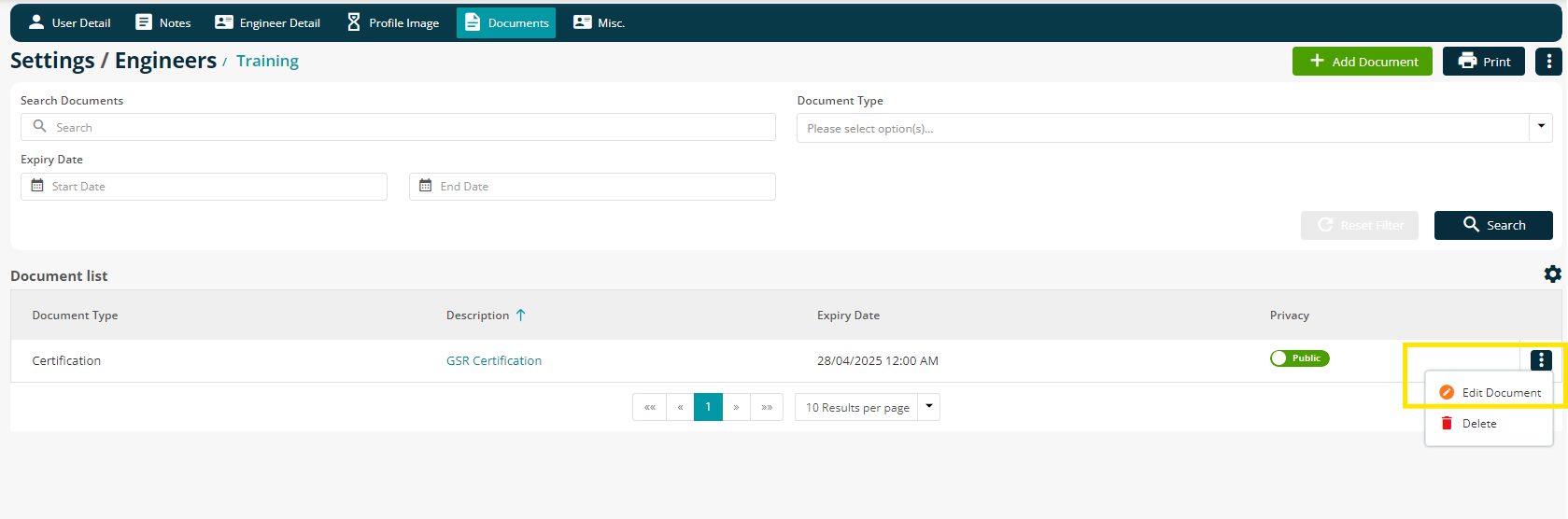Go to the Profile Image tab
This screenshot has width=1568, height=519.
pos(392,22)
